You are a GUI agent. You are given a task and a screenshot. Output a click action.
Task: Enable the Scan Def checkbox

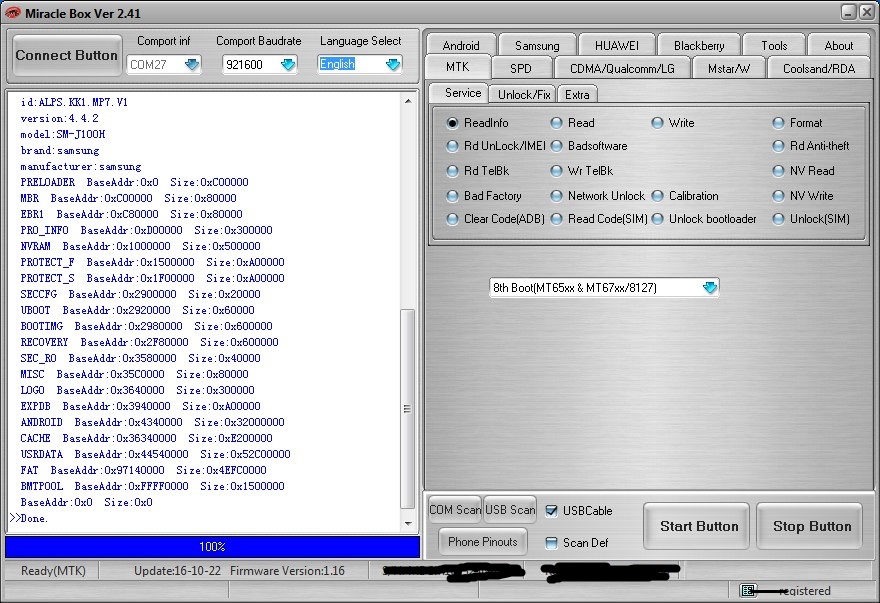[551, 542]
